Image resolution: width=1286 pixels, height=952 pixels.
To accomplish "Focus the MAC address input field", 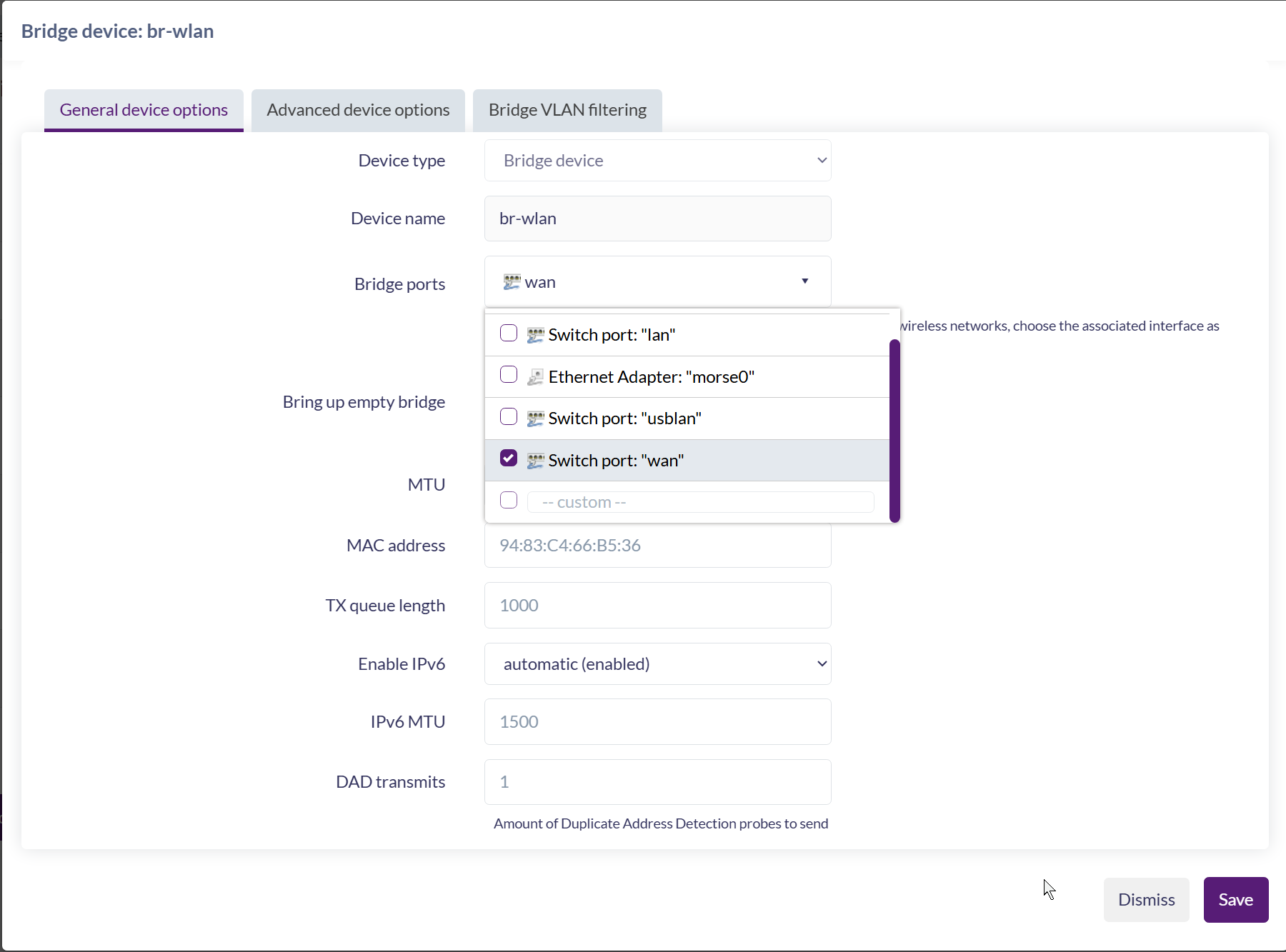I will (657, 546).
